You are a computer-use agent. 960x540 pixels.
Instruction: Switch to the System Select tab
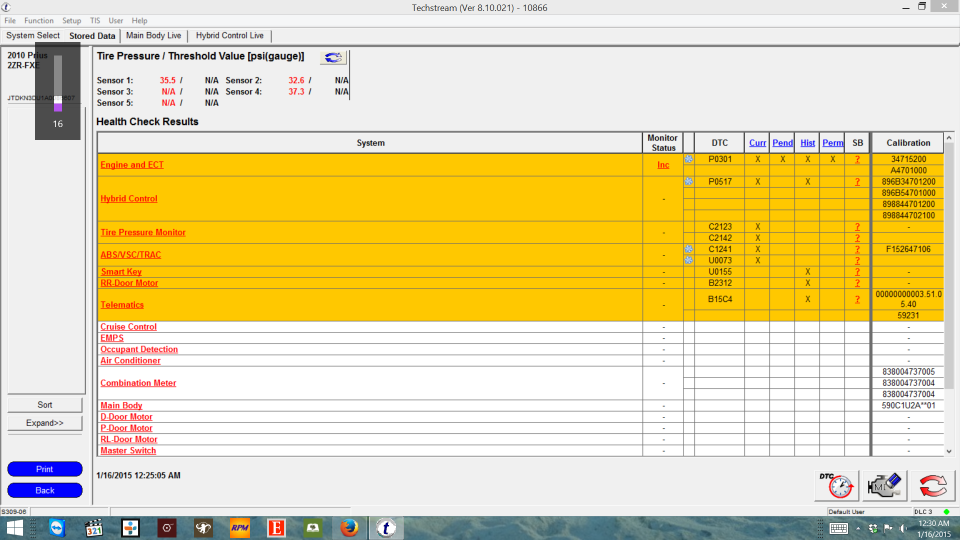tap(33, 36)
